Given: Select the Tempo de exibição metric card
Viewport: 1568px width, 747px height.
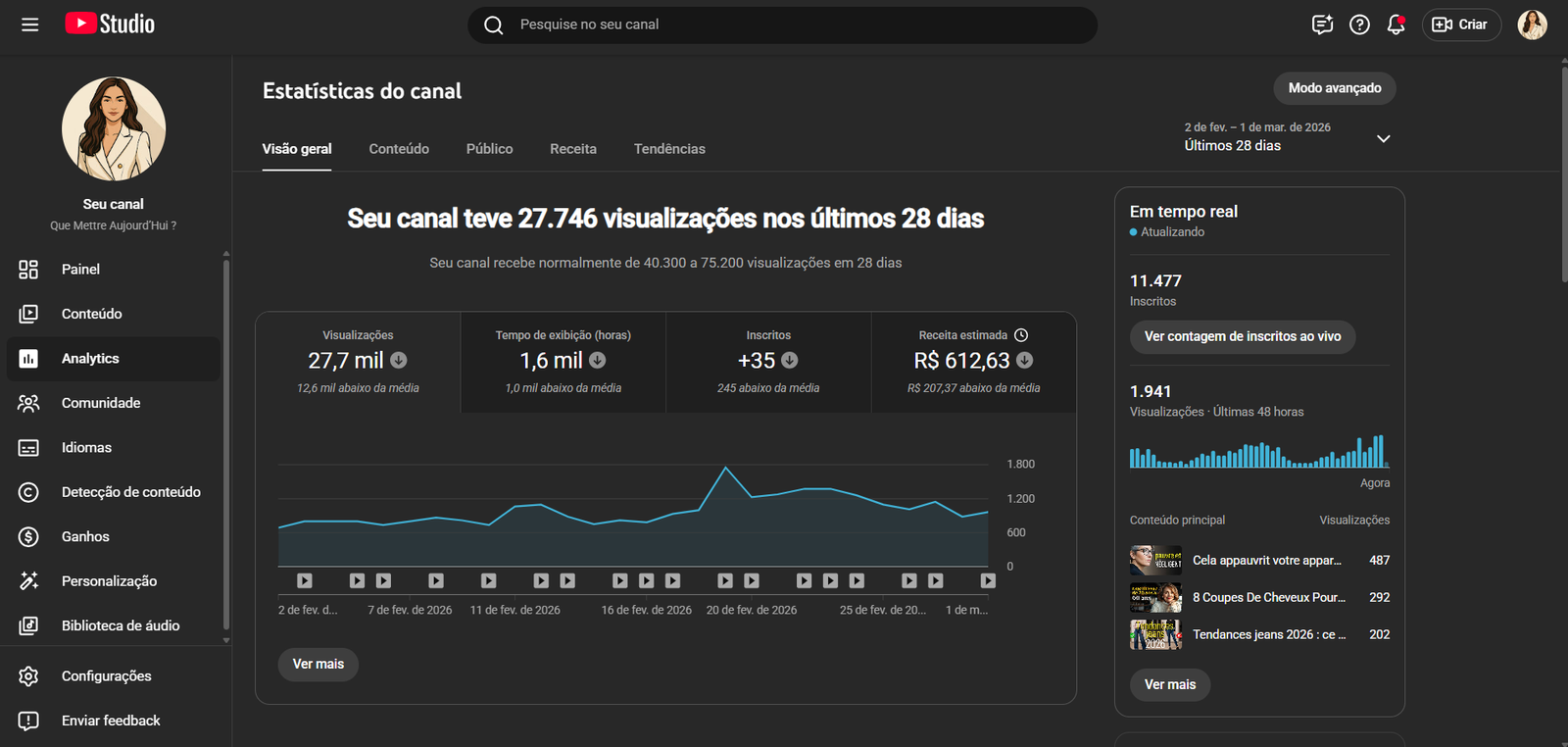Looking at the screenshot, I should (x=563, y=362).
